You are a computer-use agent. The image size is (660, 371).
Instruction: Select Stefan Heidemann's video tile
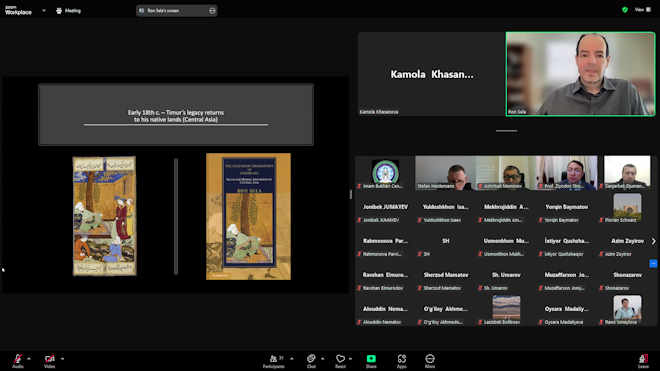445,173
